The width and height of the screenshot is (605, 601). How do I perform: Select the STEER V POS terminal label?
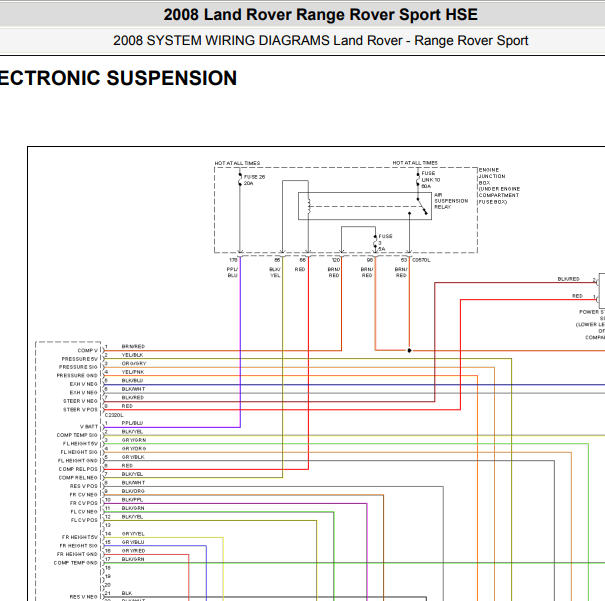pyautogui.click(x=80, y=409)
